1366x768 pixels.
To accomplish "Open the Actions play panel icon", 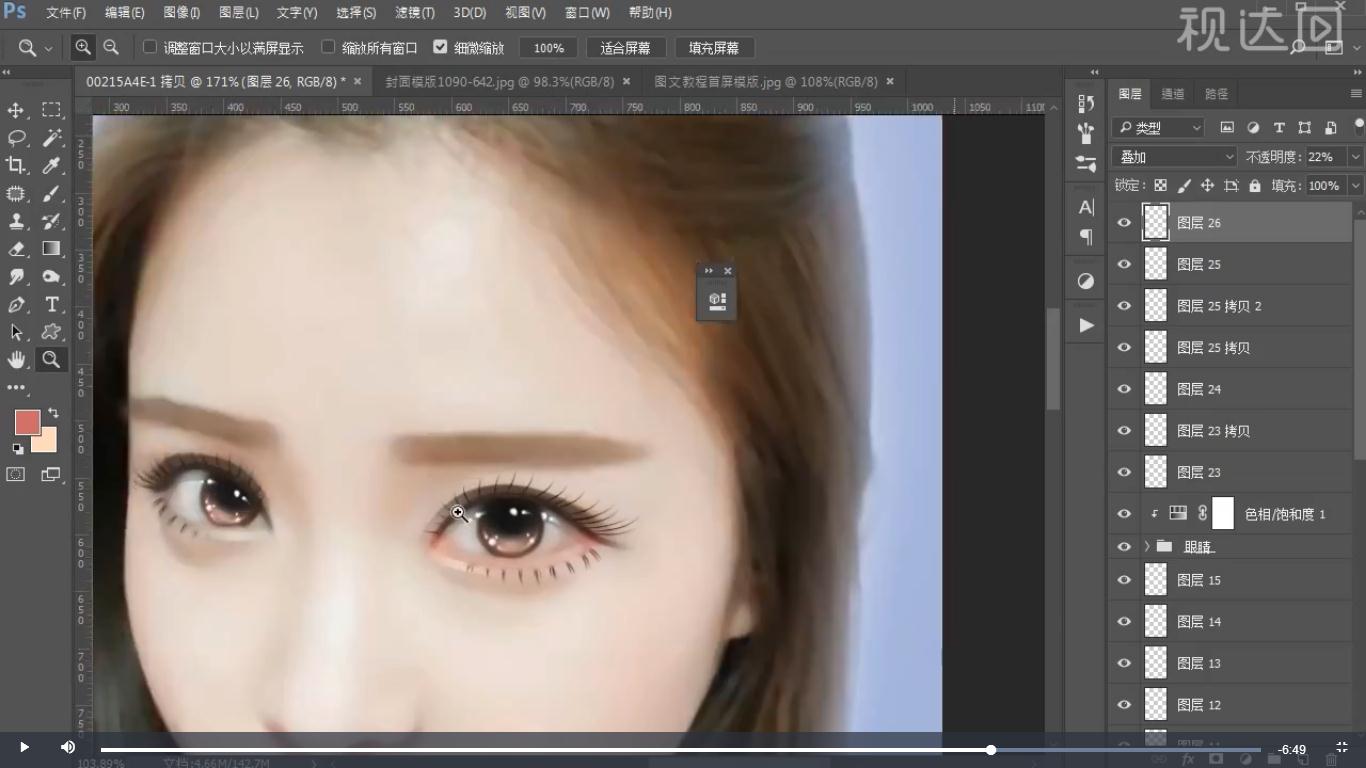I will pyautogui.click(x=1086, y=325).
